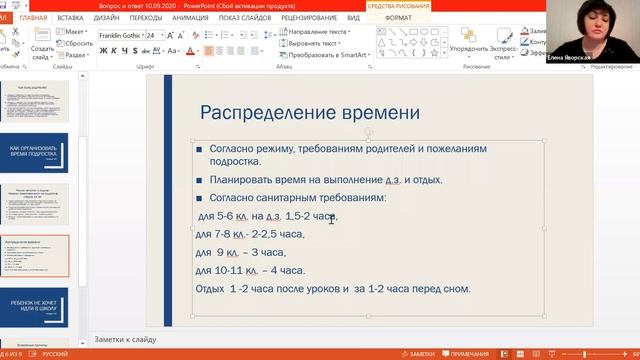
Task: Toggle text shadow with the S button
Action: 135,51
